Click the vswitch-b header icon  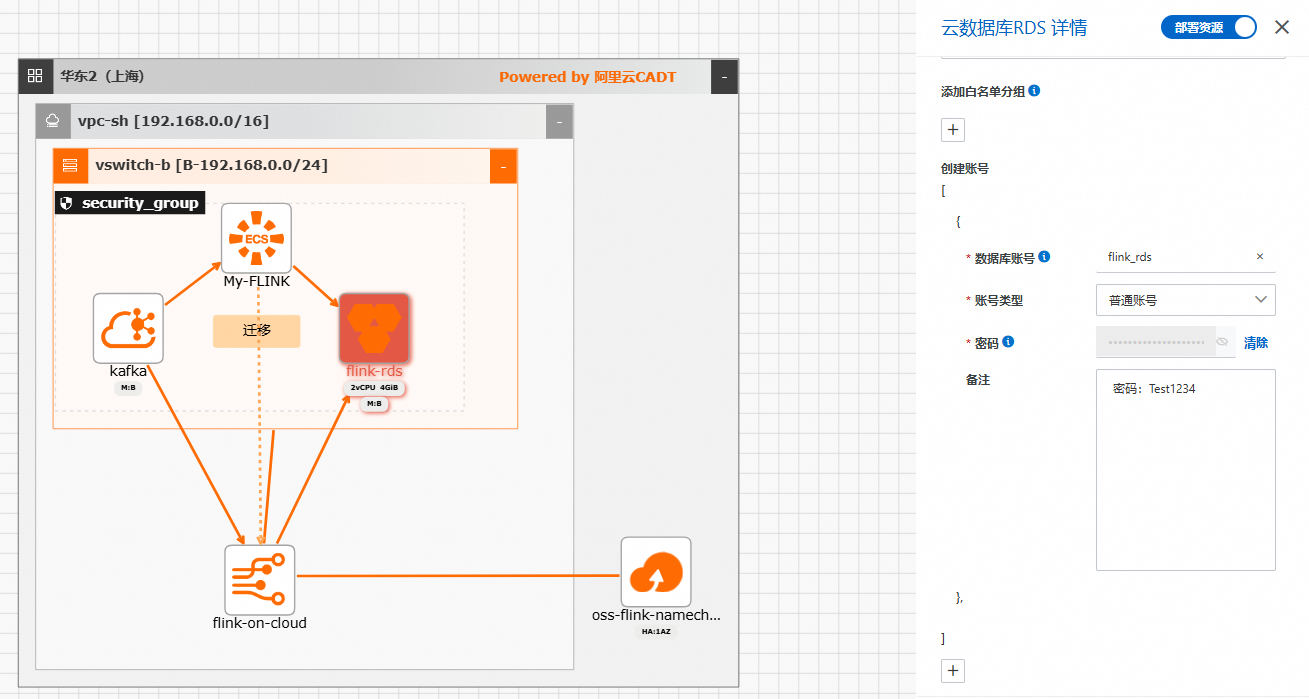coord(70,165)
